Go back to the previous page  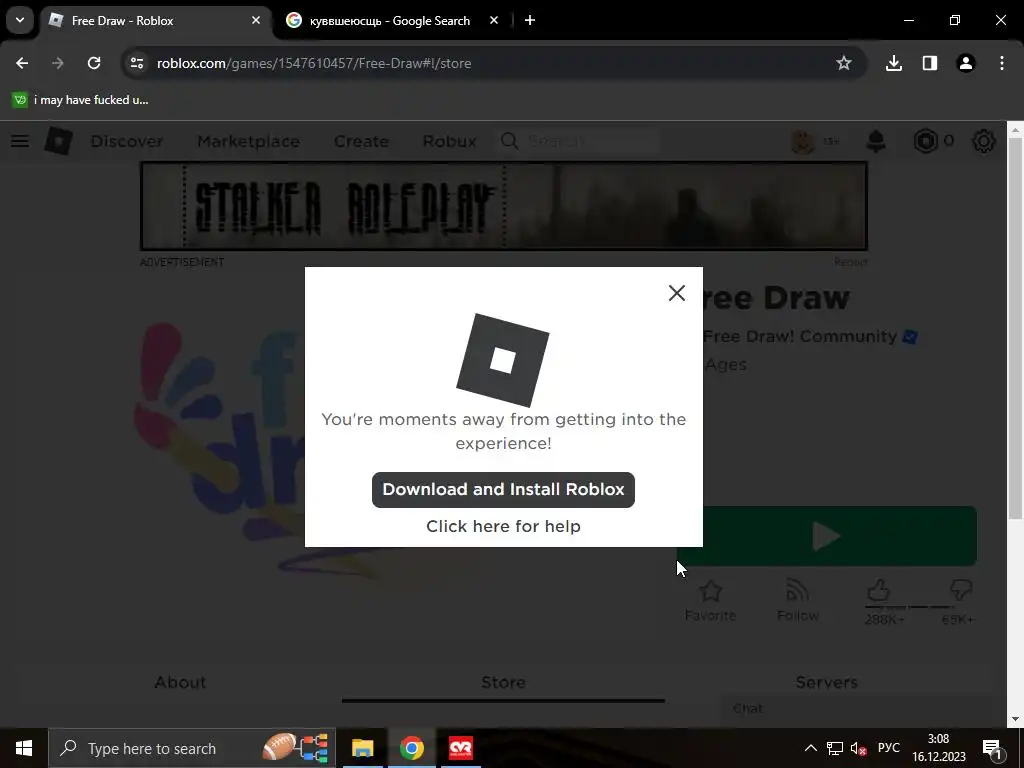pyautogui.click(x=22, y=63)
